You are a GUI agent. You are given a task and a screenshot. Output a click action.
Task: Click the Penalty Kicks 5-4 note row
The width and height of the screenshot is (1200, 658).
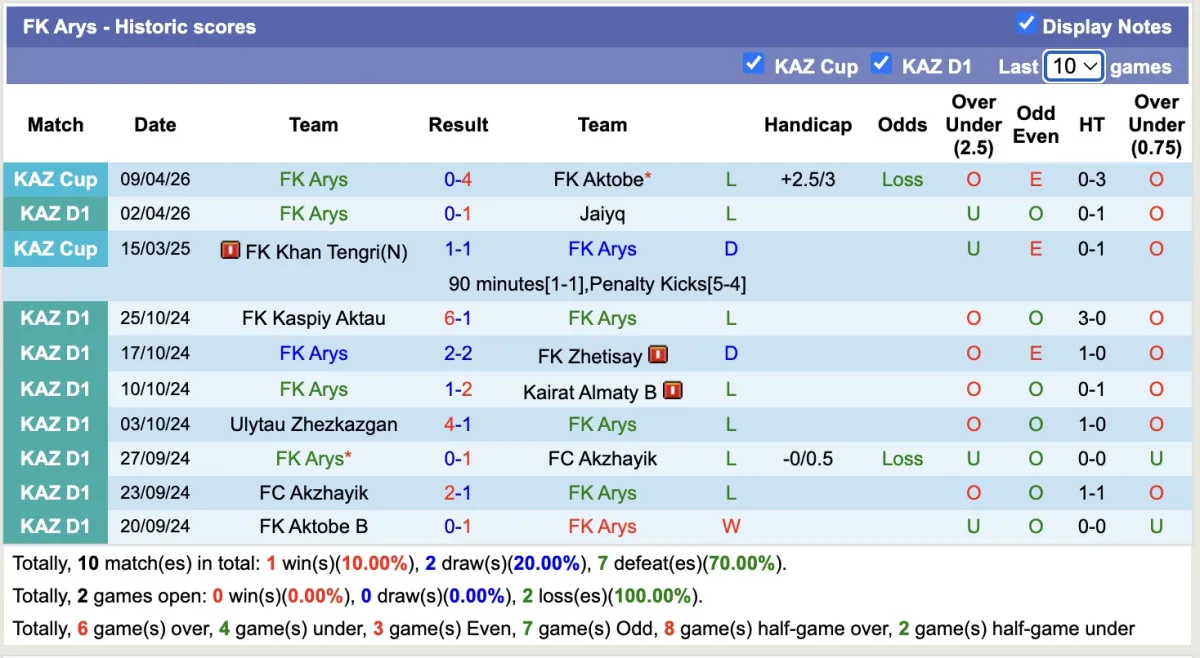coord(597,284)
